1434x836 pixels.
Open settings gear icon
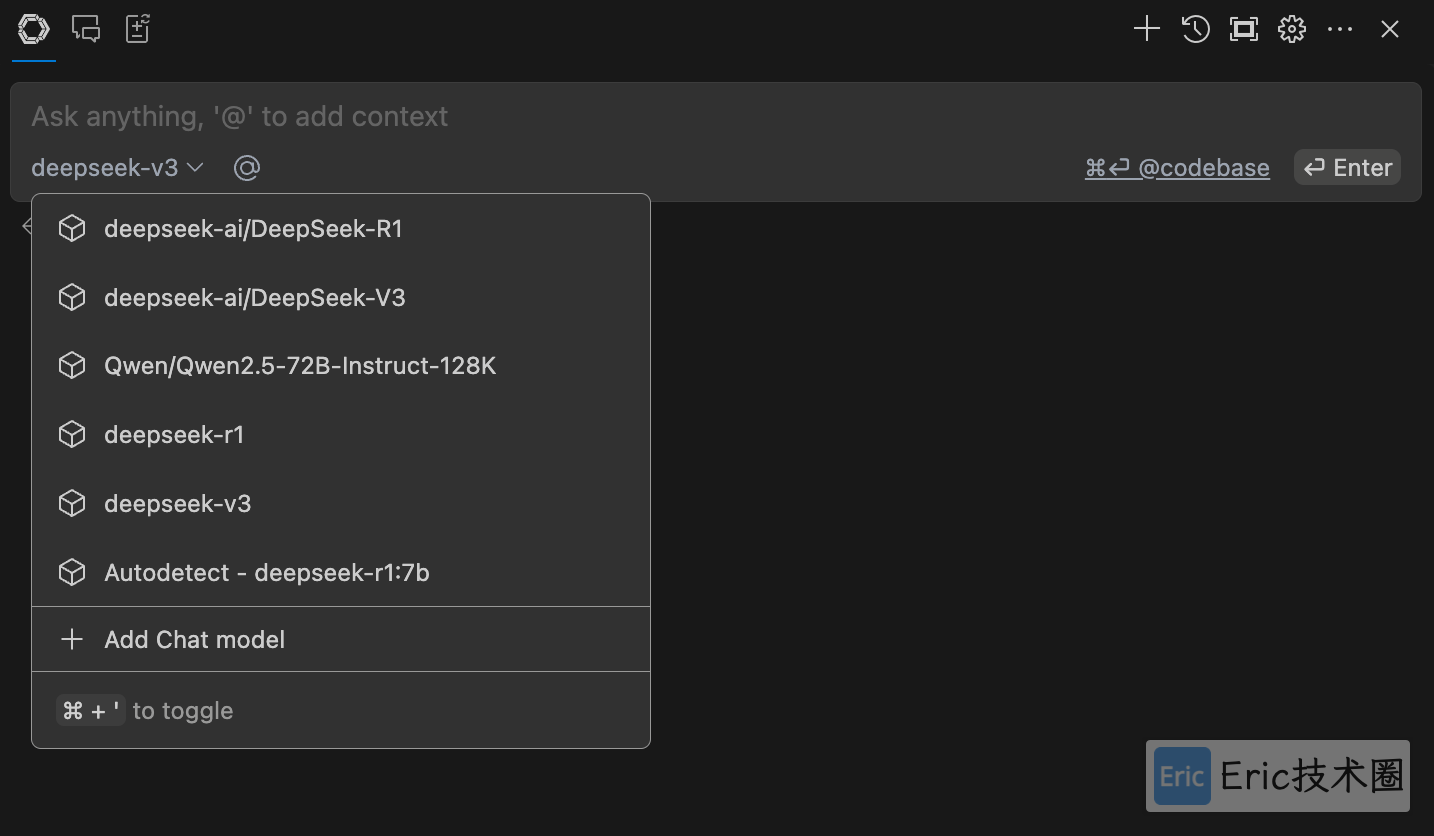1292,29
